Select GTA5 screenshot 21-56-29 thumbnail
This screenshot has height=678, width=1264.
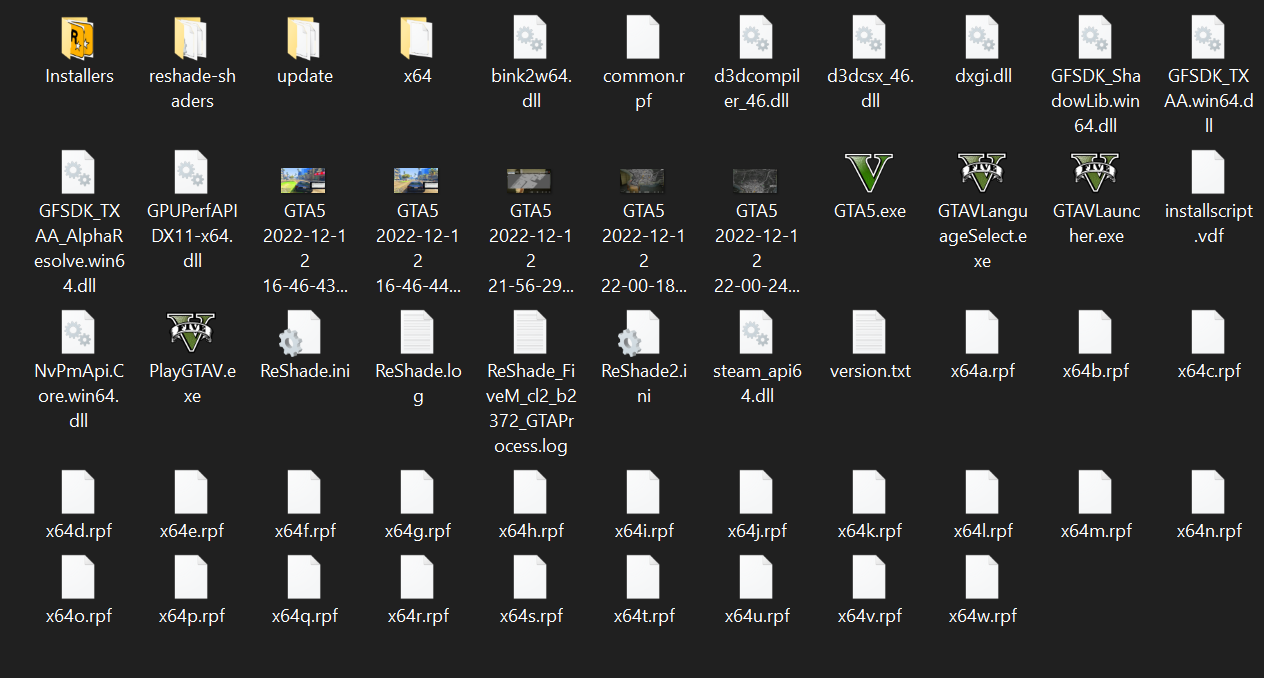tap(530, 180)
